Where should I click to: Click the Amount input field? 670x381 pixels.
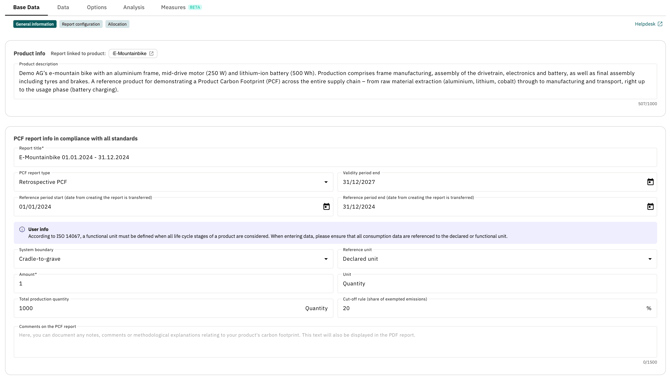pos(173,284)
